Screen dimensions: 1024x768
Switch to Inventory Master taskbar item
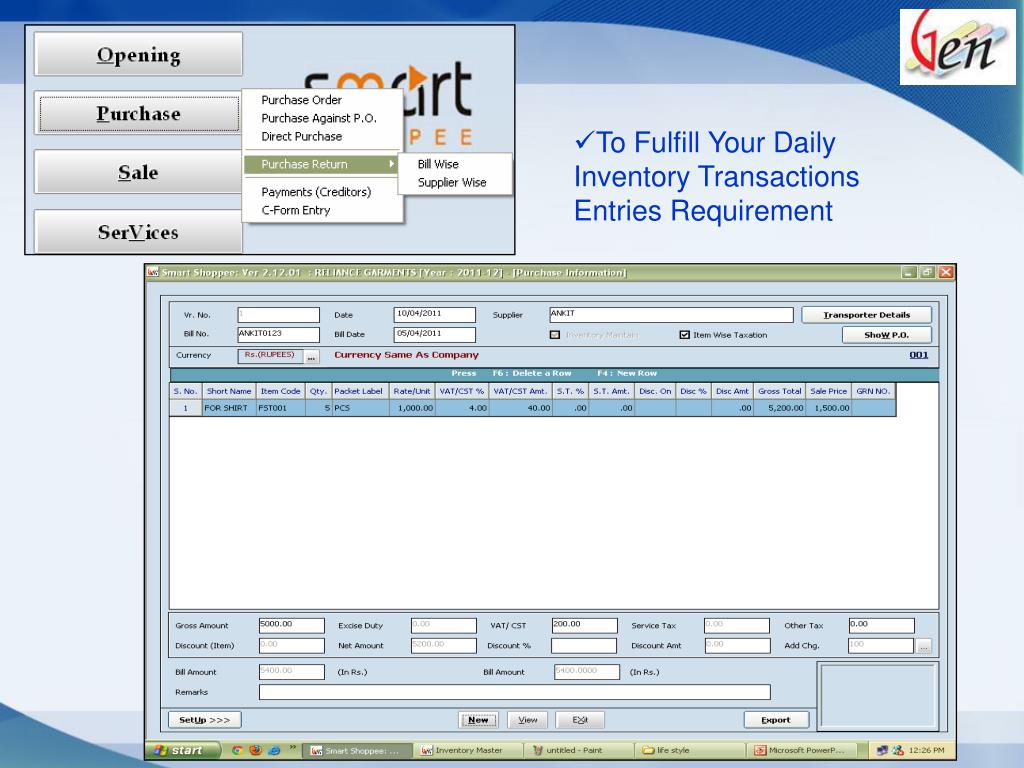pos(469,750)
